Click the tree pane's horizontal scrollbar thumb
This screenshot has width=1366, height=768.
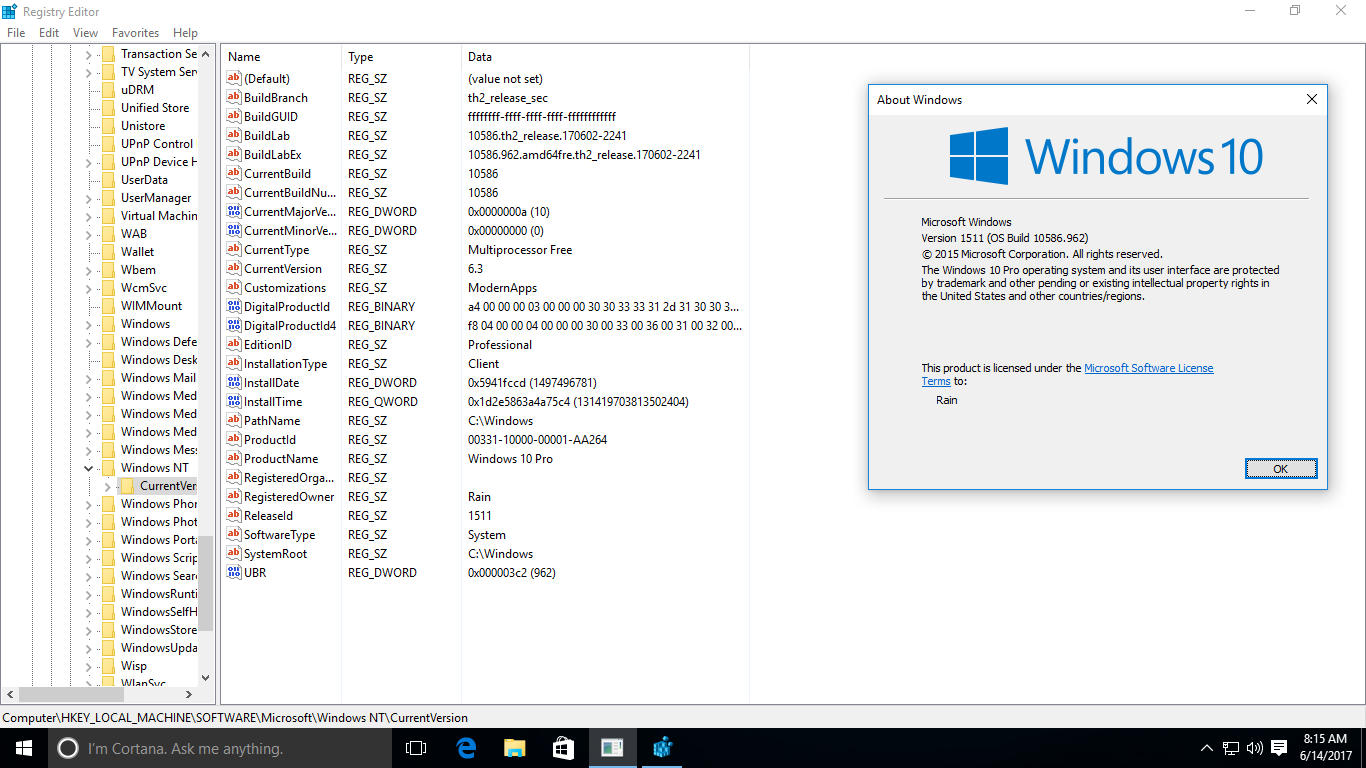pyautogui.click(x=69, y=694)
